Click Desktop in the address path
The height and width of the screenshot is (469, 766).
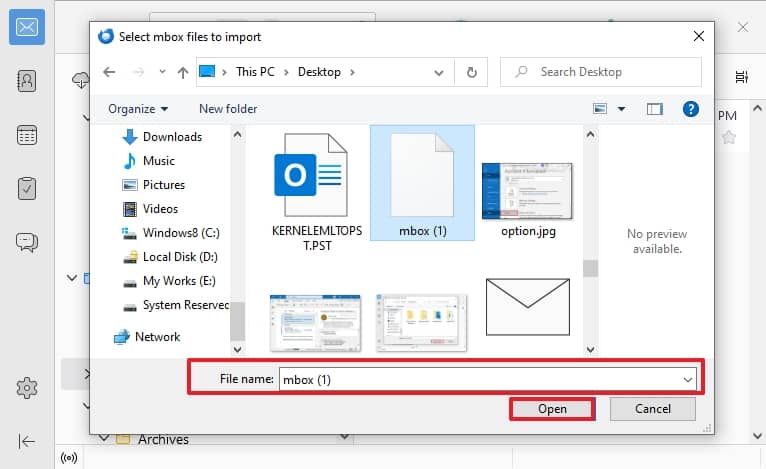pyautogui.click(x=319, y=72)
